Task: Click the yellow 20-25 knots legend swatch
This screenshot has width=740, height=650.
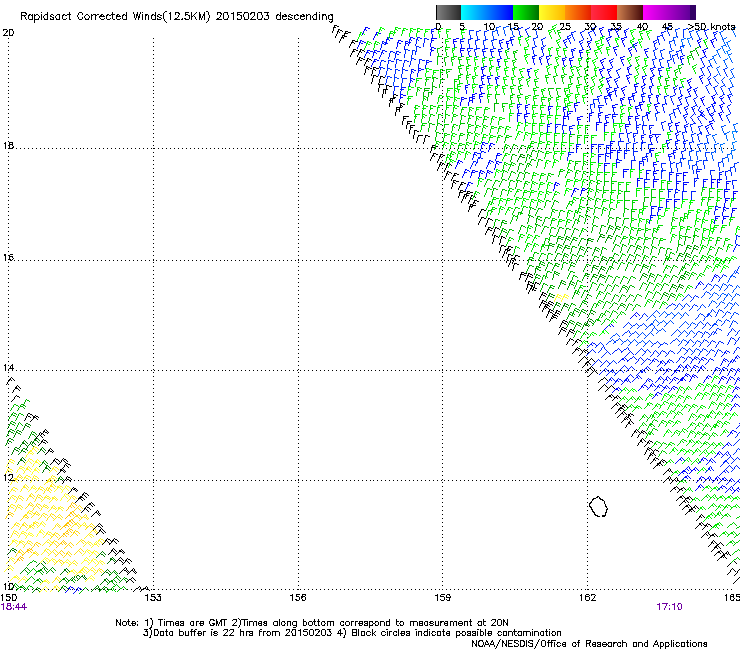Action: point(552,12)
